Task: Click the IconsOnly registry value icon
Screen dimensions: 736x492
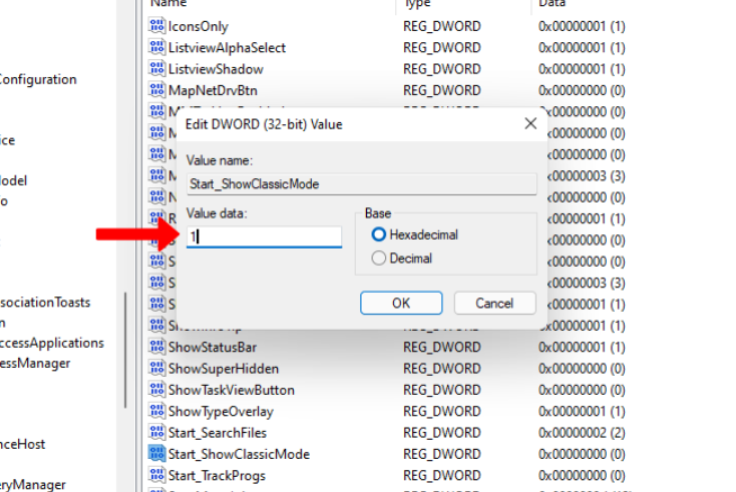Action: (157, 25)
